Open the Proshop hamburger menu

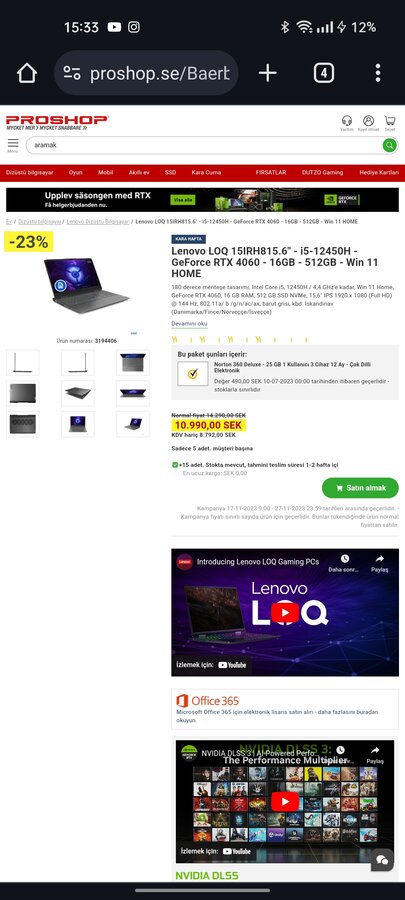pyautogui.click(x=13, y=145)
